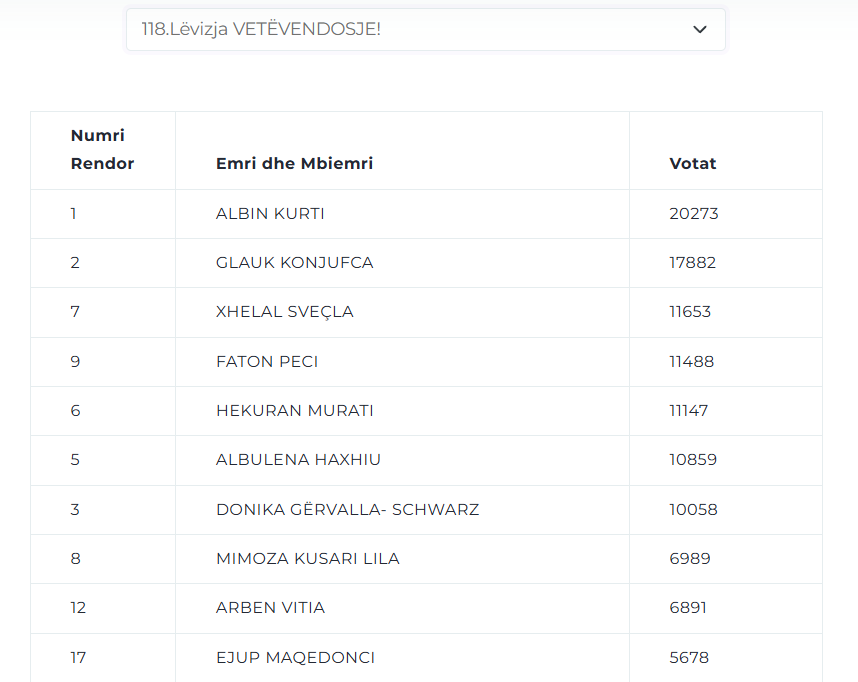Select the FATON PECI name cell

coord(402,362)
